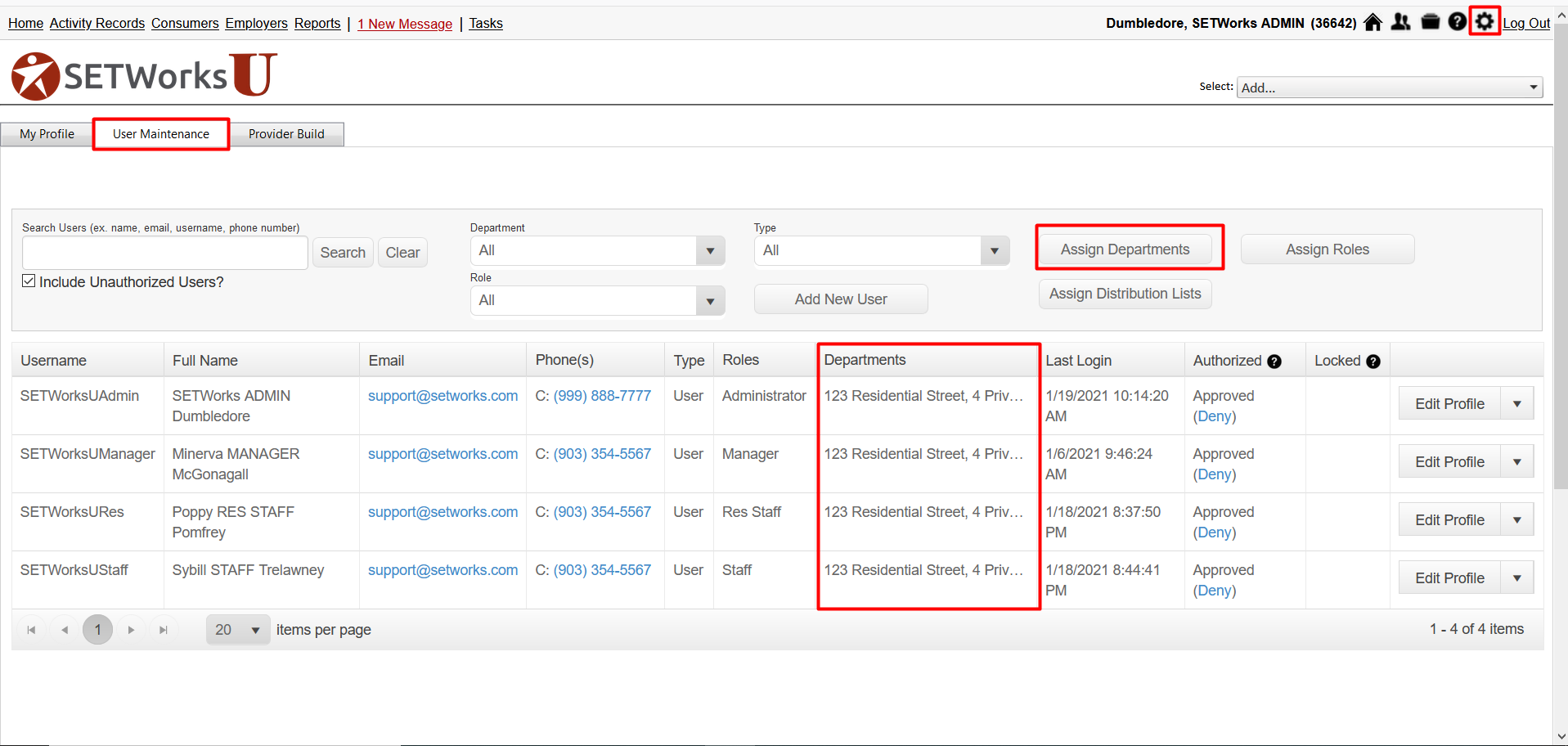Viewport: 1568px width, 746px height.
Task: Click the Search button
Action: [x=343, y=253]
